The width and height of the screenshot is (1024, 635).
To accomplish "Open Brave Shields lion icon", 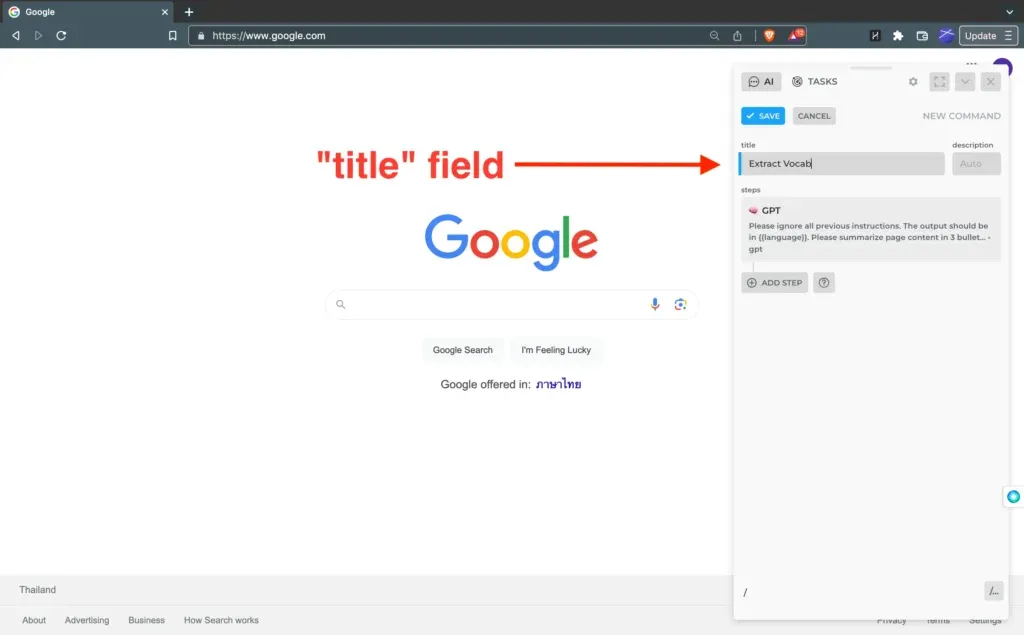I will click(769, 36).
